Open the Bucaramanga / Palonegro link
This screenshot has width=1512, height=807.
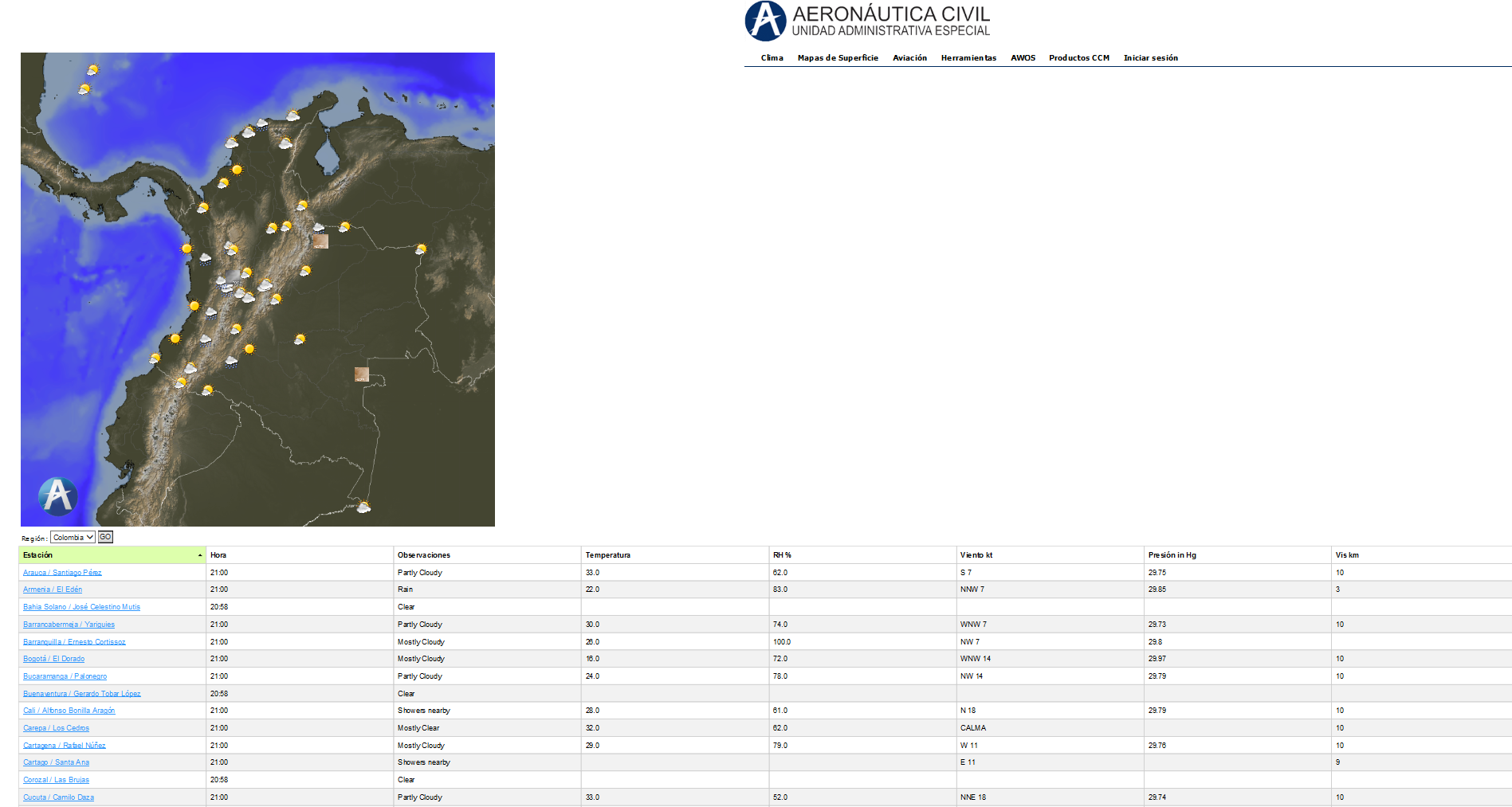click(65, 676)
